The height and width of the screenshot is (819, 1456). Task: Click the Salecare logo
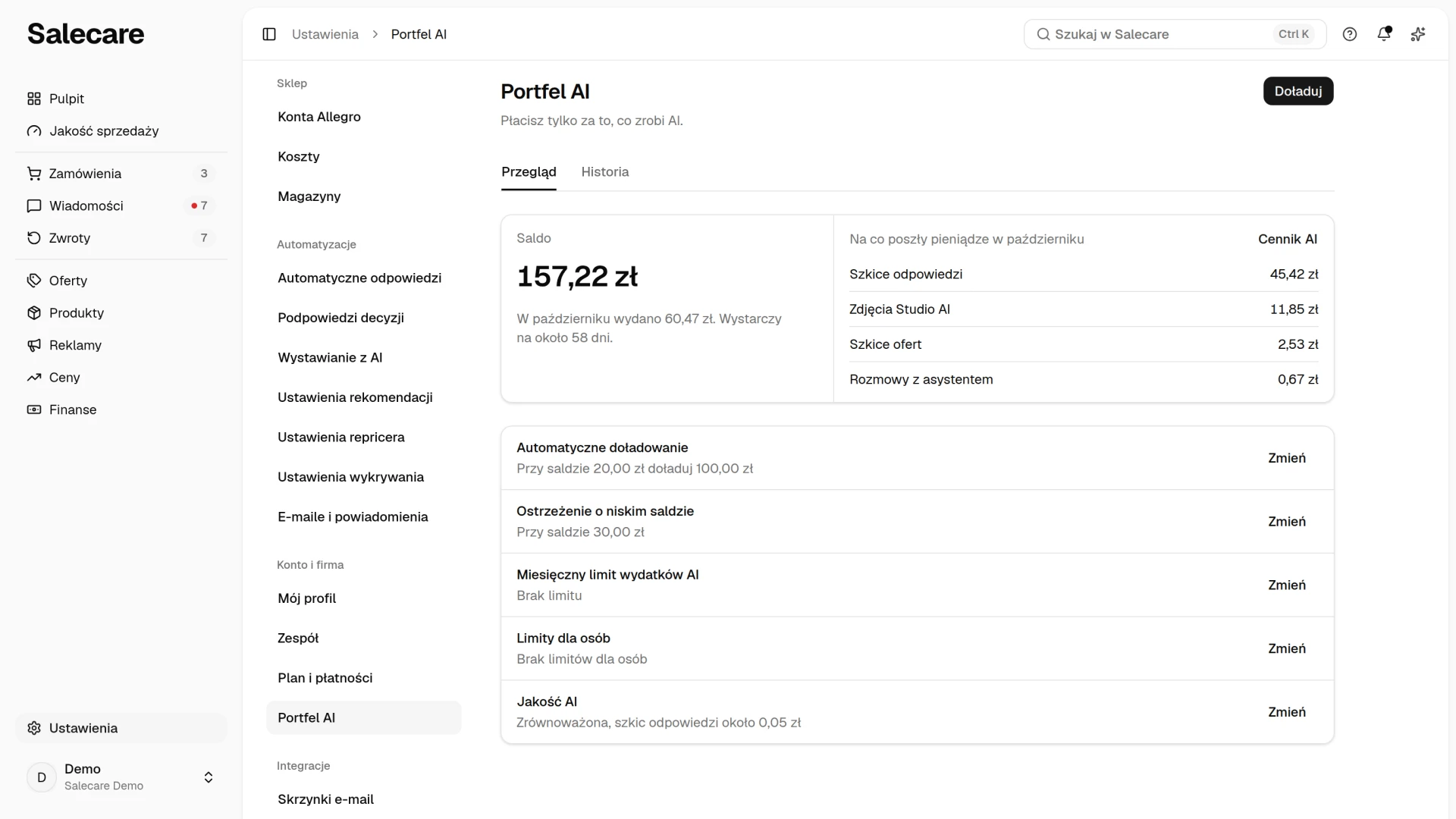click(86, 33)
